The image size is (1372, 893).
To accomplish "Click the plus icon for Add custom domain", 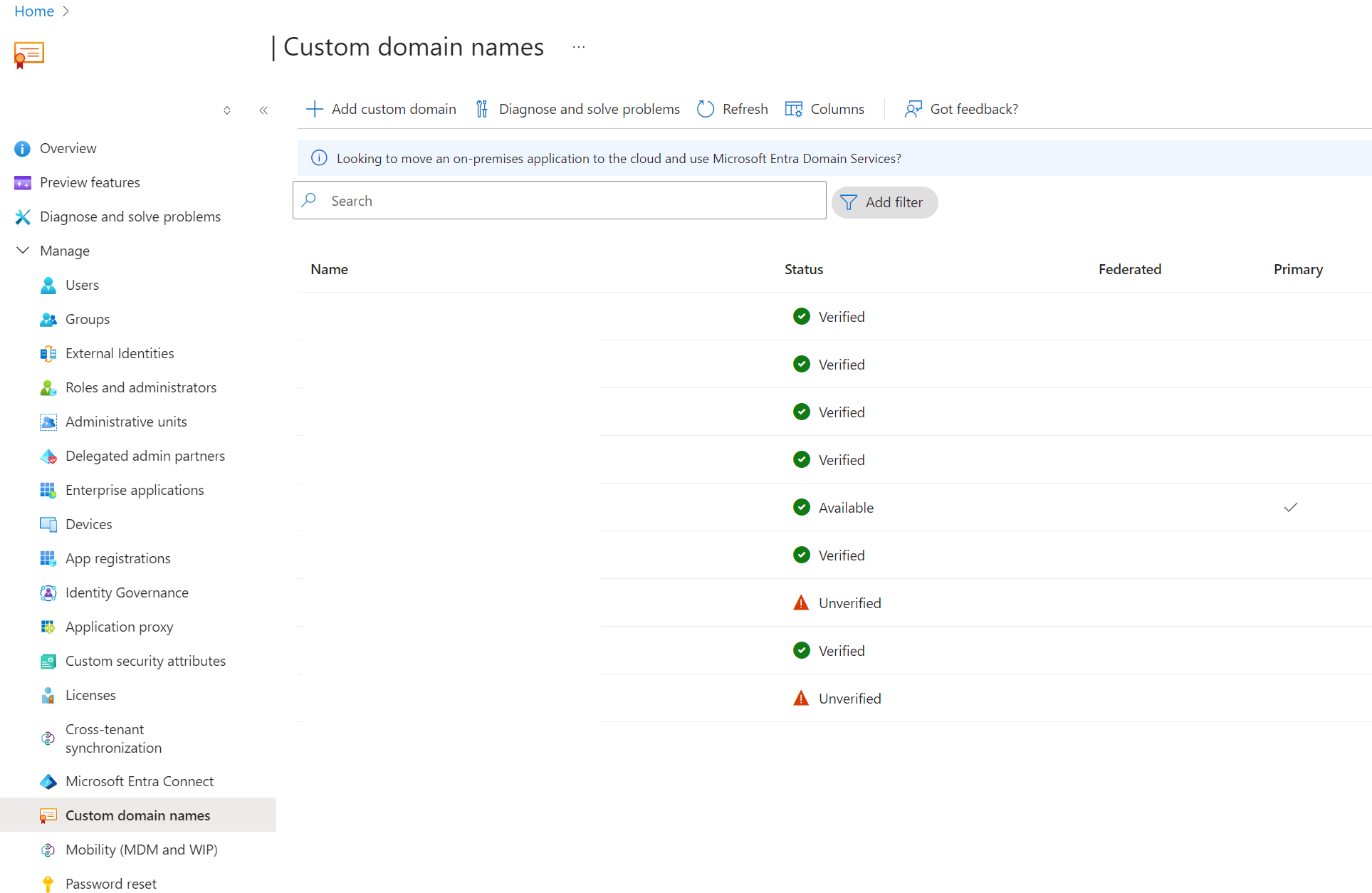I will point(315,109).
